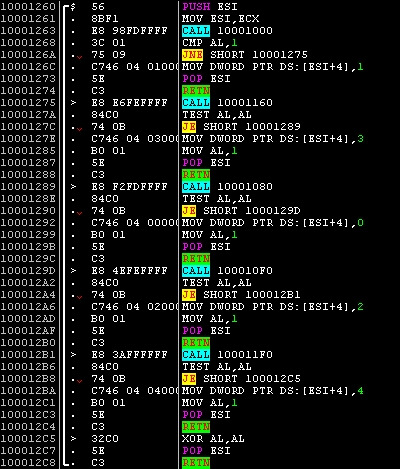This screenshot has width=400, height=469.
Task: Click JNE SHORT 10001275 instruction
Action: click(x=245, y=54)
